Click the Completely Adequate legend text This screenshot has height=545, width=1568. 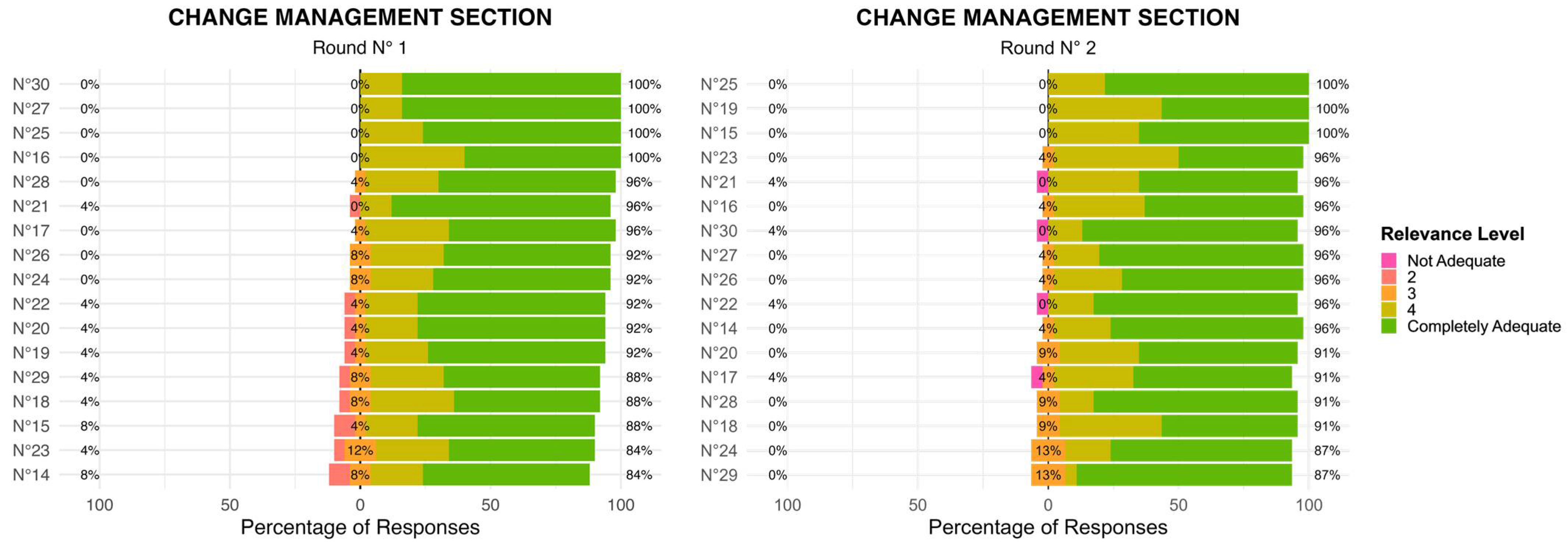[x=1483, y=326]
